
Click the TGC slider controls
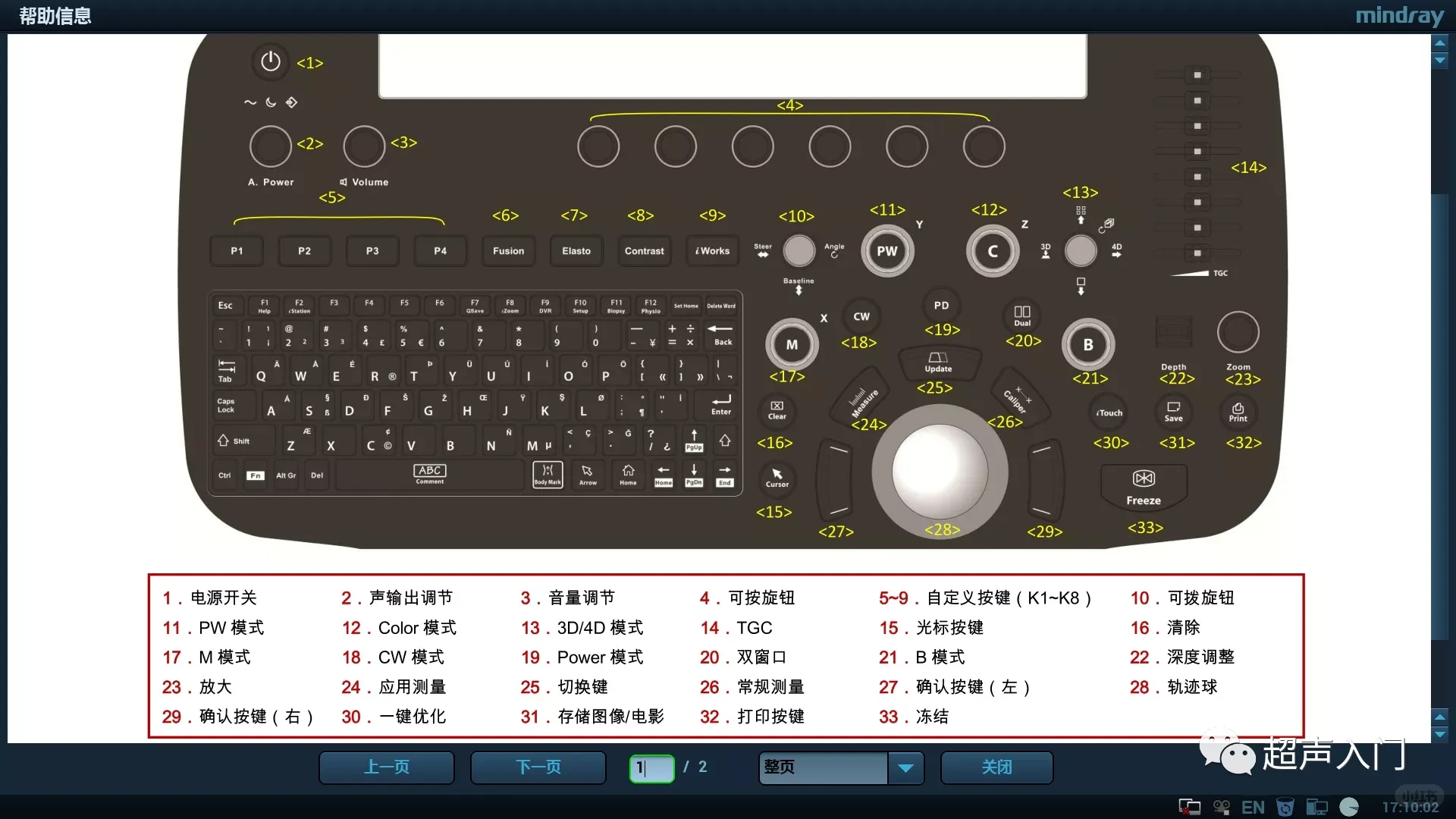(x=1198, y=163)
